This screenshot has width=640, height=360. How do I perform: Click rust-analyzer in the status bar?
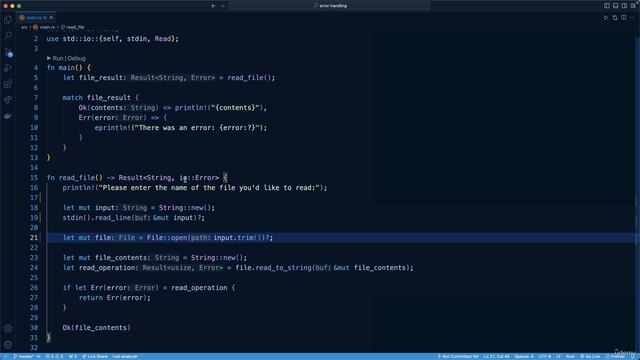(x=125, y=356)
